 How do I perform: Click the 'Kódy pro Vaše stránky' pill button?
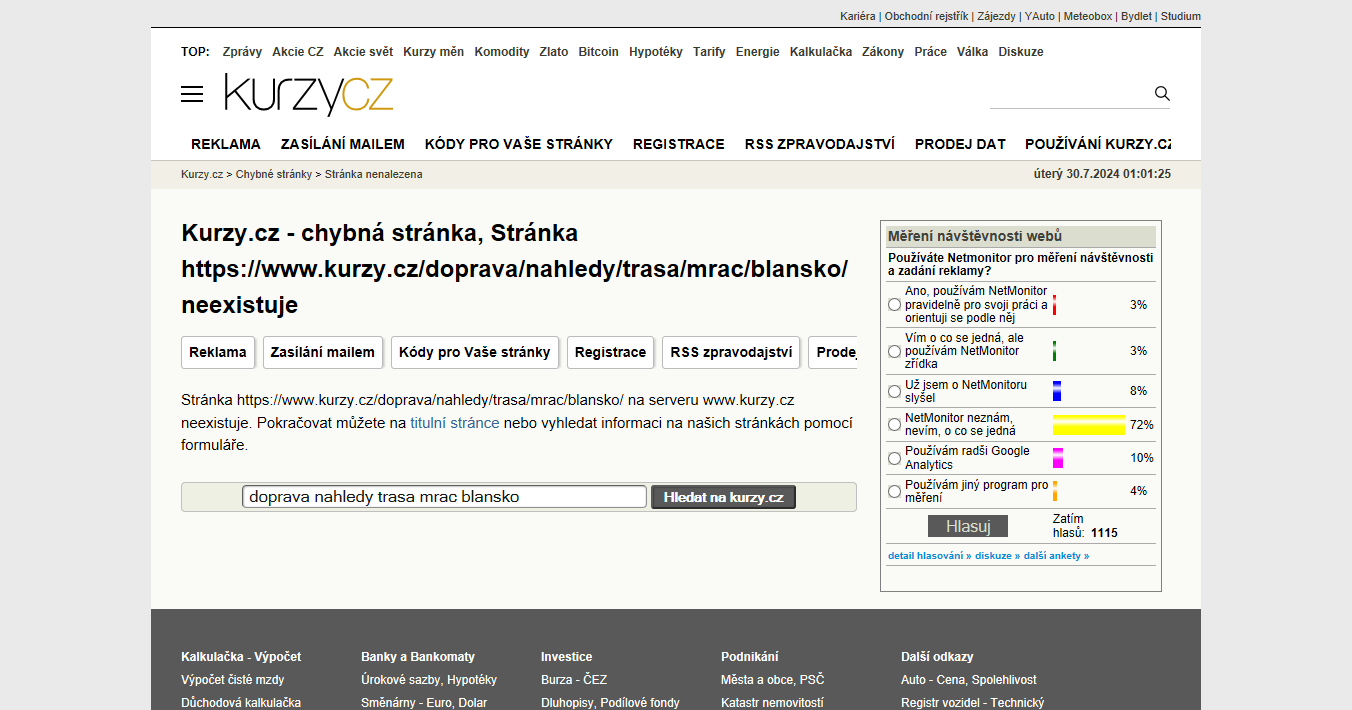[x=475, y=352]
